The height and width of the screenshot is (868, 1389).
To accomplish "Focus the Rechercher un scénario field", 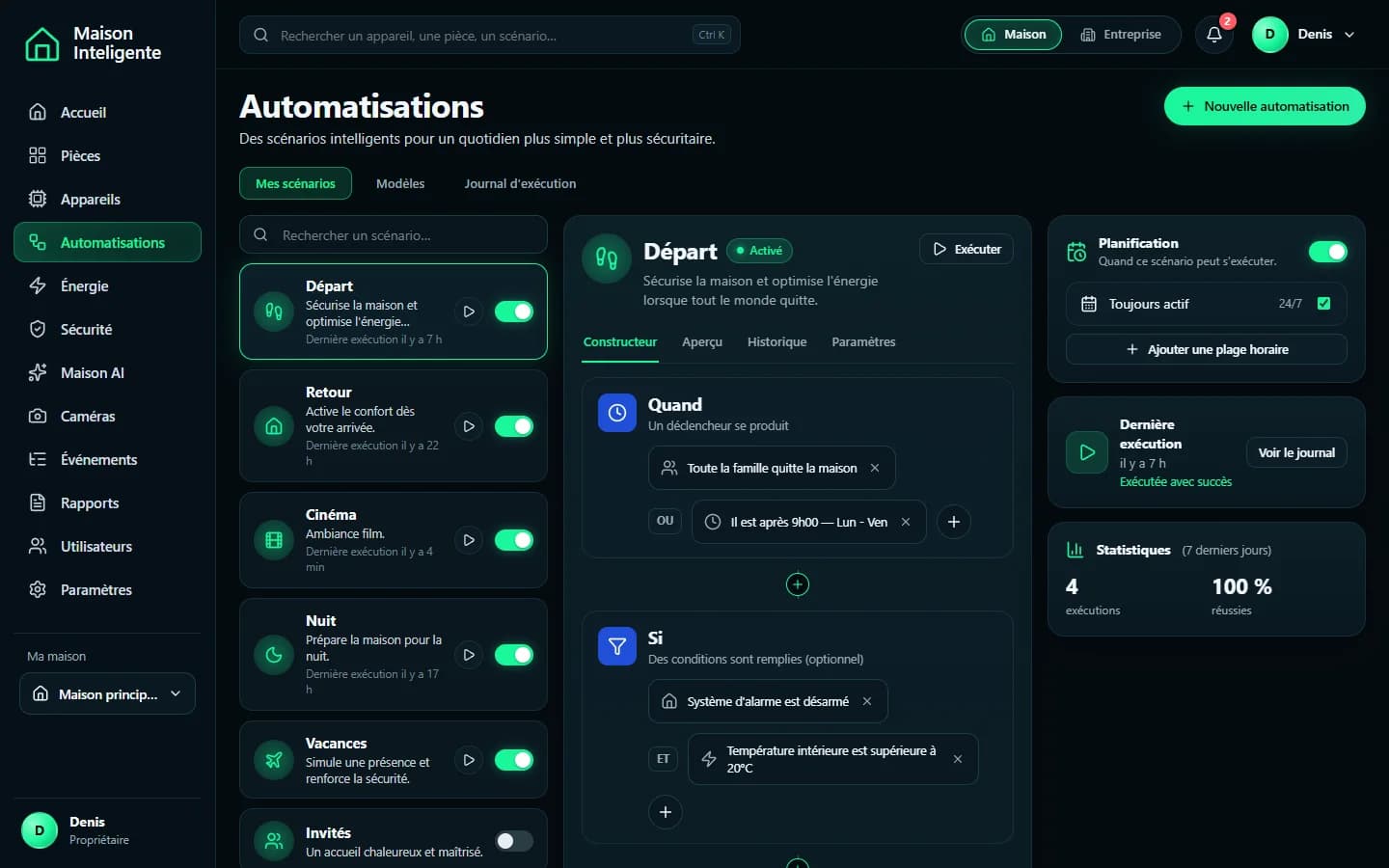I will pos(394,234).
